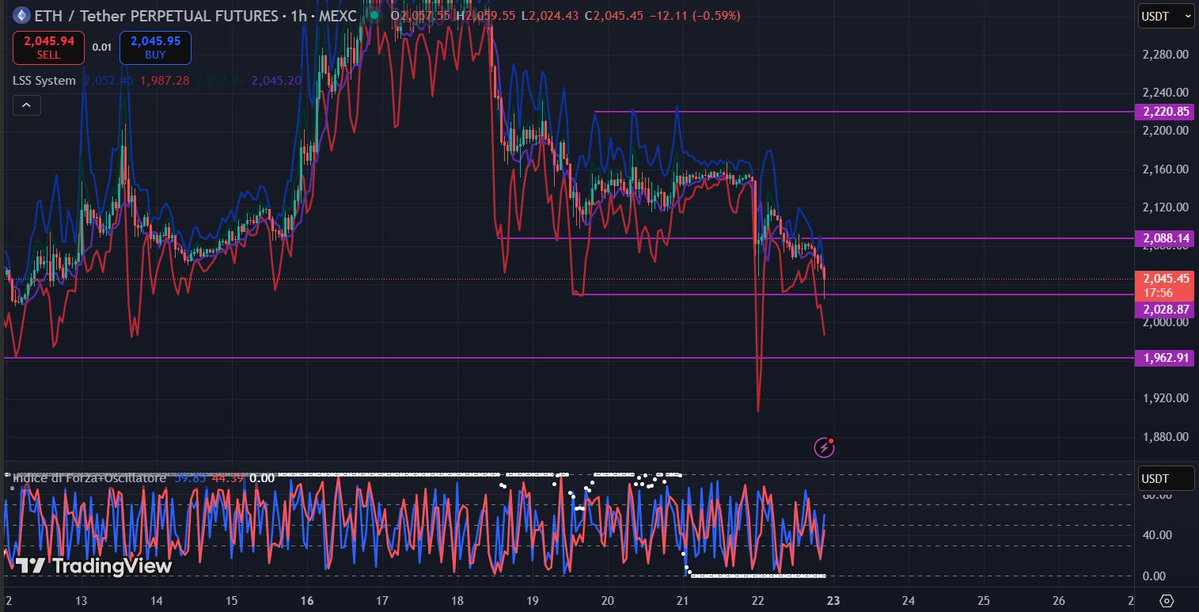Select the LSS System indicator legend
The image size is (1199, 612).
tap(44, 80)
